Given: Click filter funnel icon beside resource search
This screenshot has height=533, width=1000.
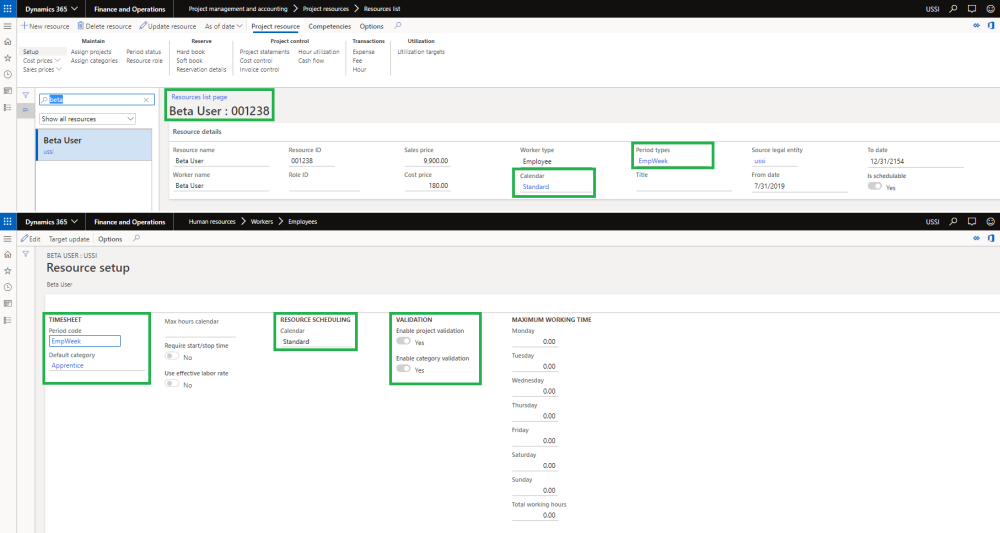Looking at the screenshot, I should coord(26,96).
